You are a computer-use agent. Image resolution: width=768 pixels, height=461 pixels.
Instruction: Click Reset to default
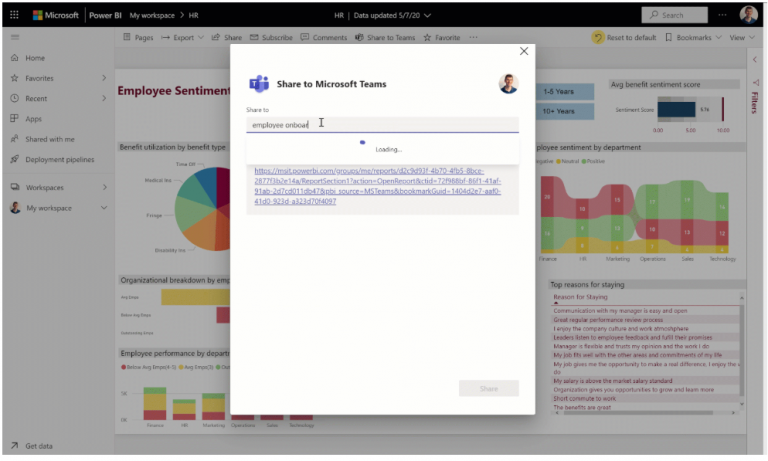click(x=624, y=37)
